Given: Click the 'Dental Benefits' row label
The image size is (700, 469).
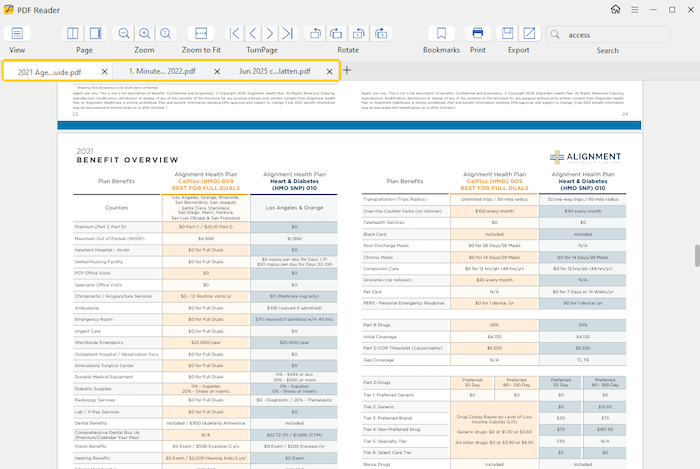Looking at the screenshot, I should [91, 423].
